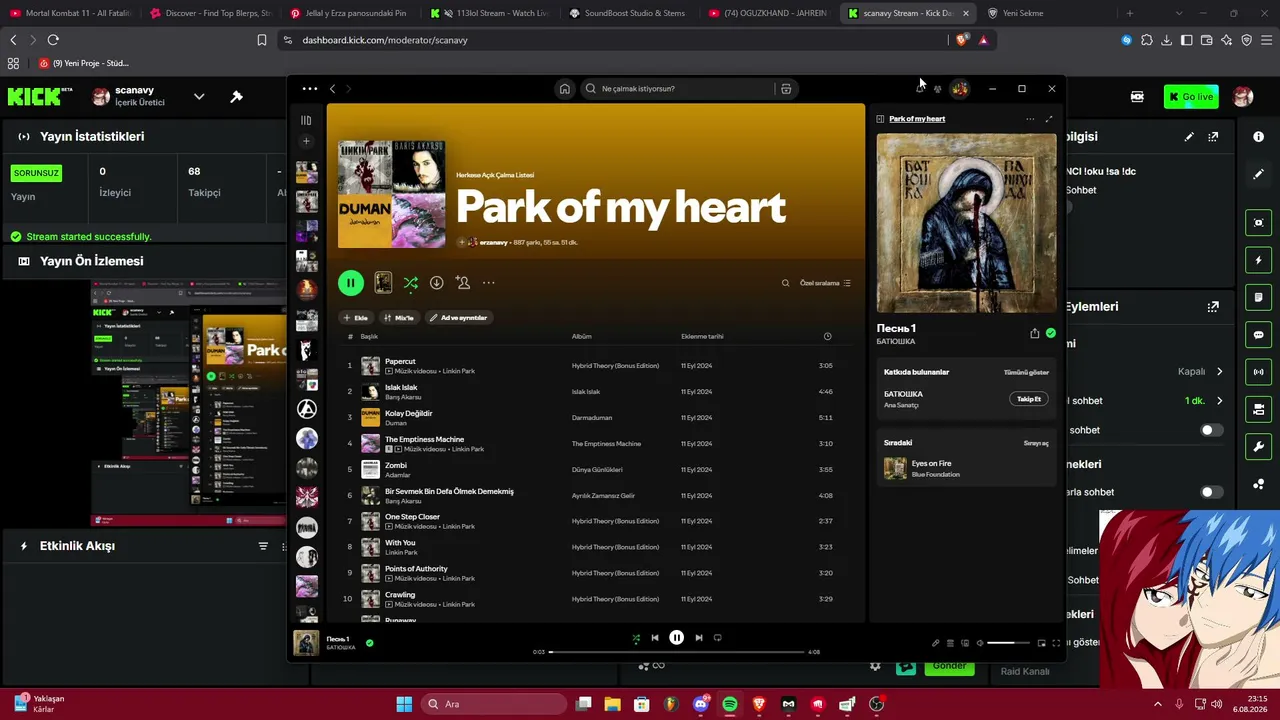
Task: Open Spotify browse icon in search bar
Action: tap(786, 89)
